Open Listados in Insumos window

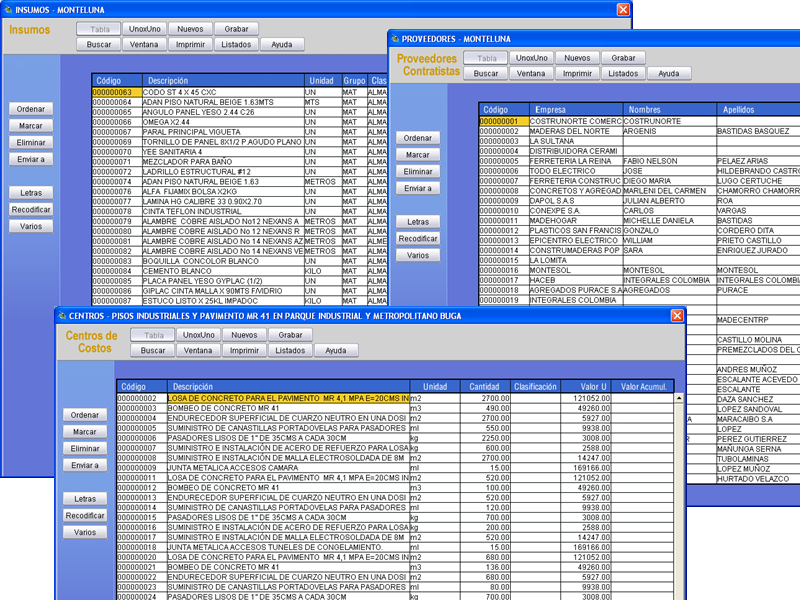tap(236, 44)
